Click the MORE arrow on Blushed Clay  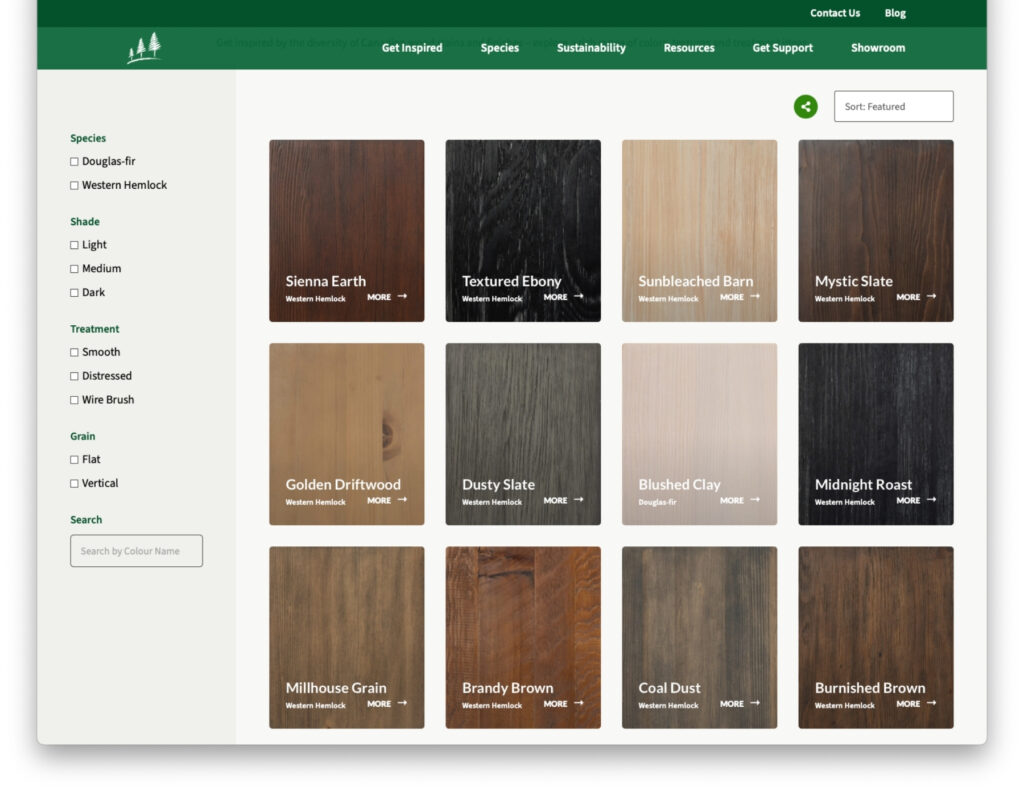pyautogui.click(x=739, y=500)
